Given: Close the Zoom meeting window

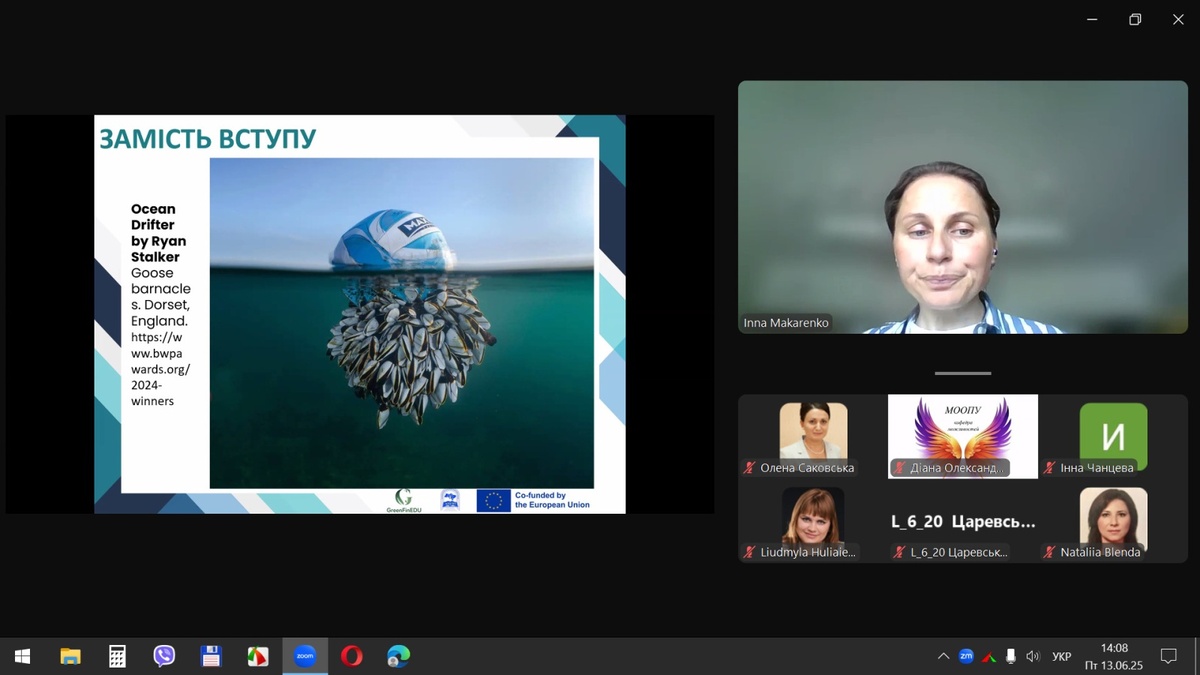Looking at the screenshot, I should tap(1178, 19).
